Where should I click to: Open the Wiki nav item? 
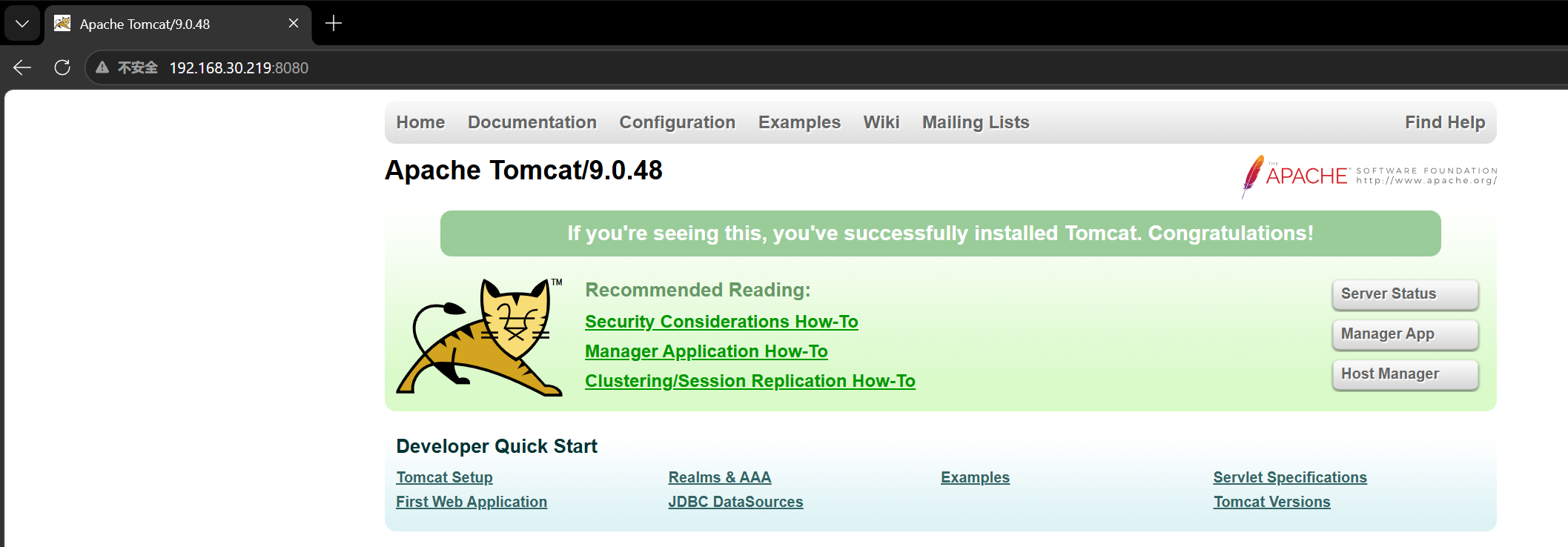(881, 122)
